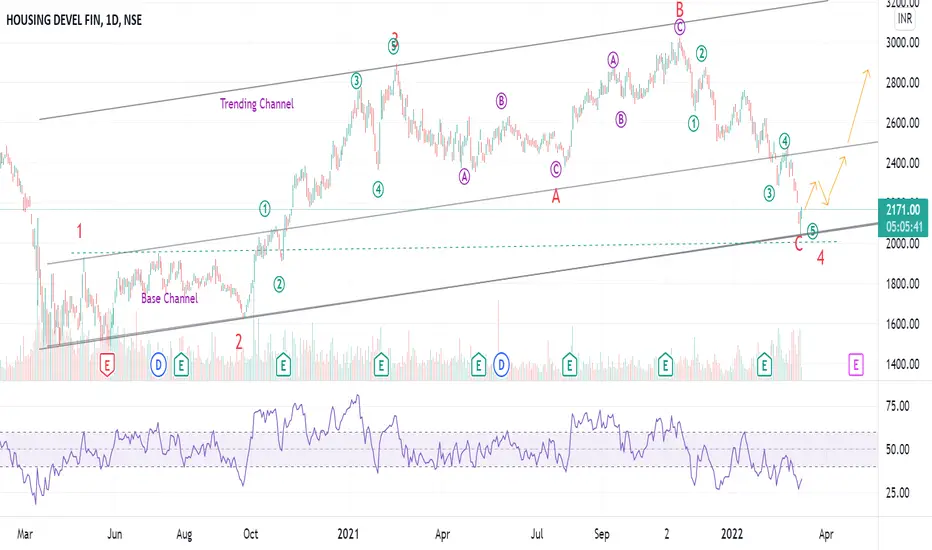Click the RSI 75.00 scale label
The height and width of the screenshot is (550, 932).
[x=897, y=406]
